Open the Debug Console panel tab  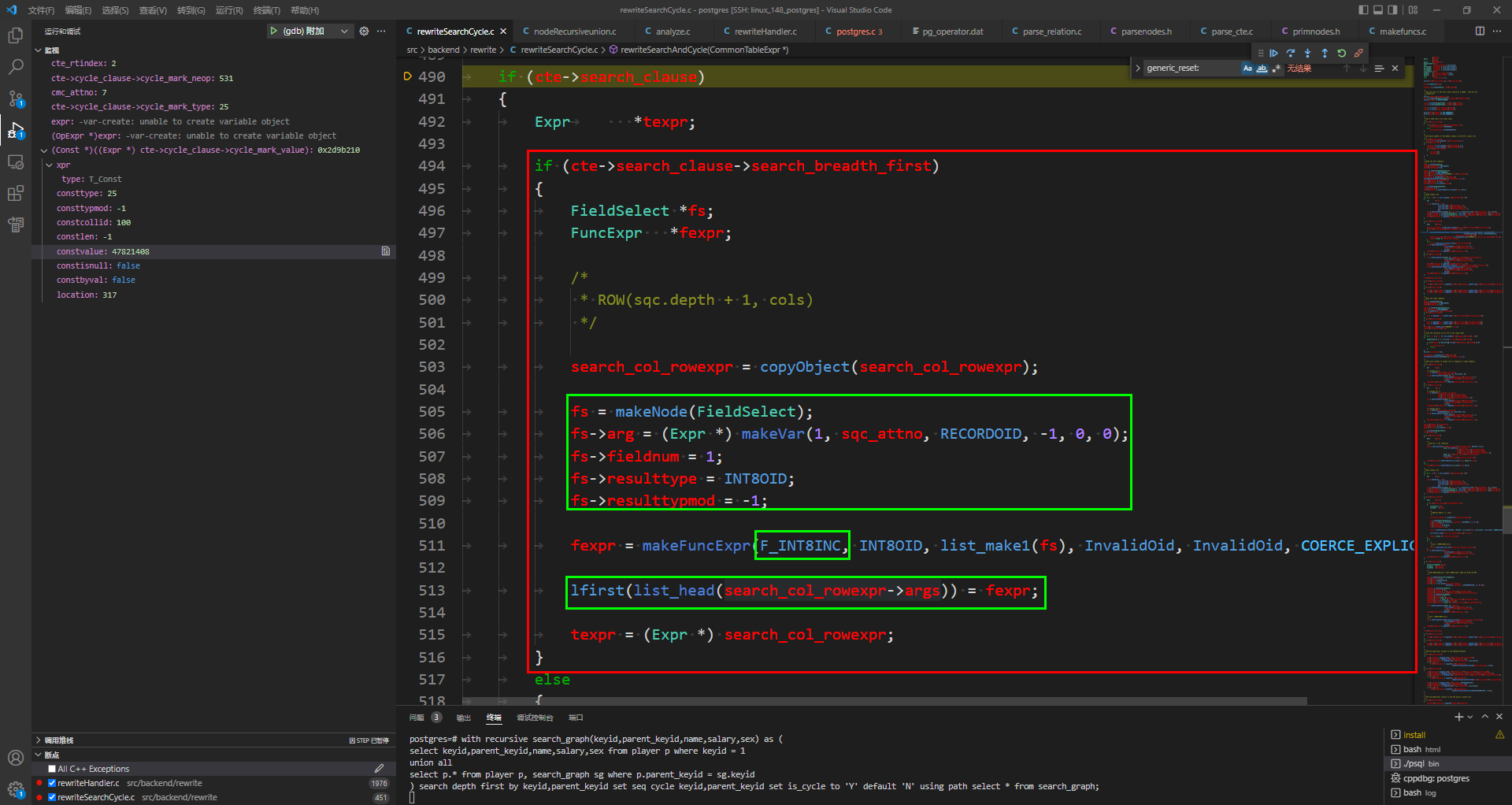pyautogui.click(x=535, y=718)
